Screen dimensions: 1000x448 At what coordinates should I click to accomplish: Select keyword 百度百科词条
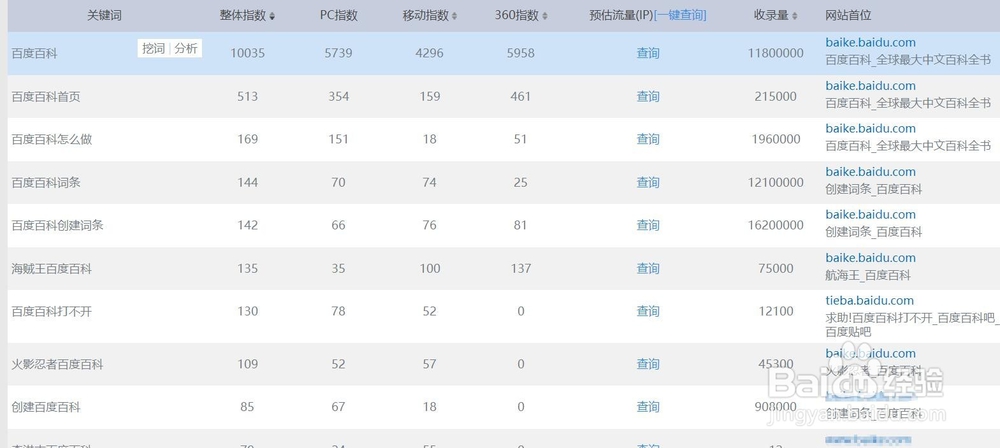pos(46,183)
